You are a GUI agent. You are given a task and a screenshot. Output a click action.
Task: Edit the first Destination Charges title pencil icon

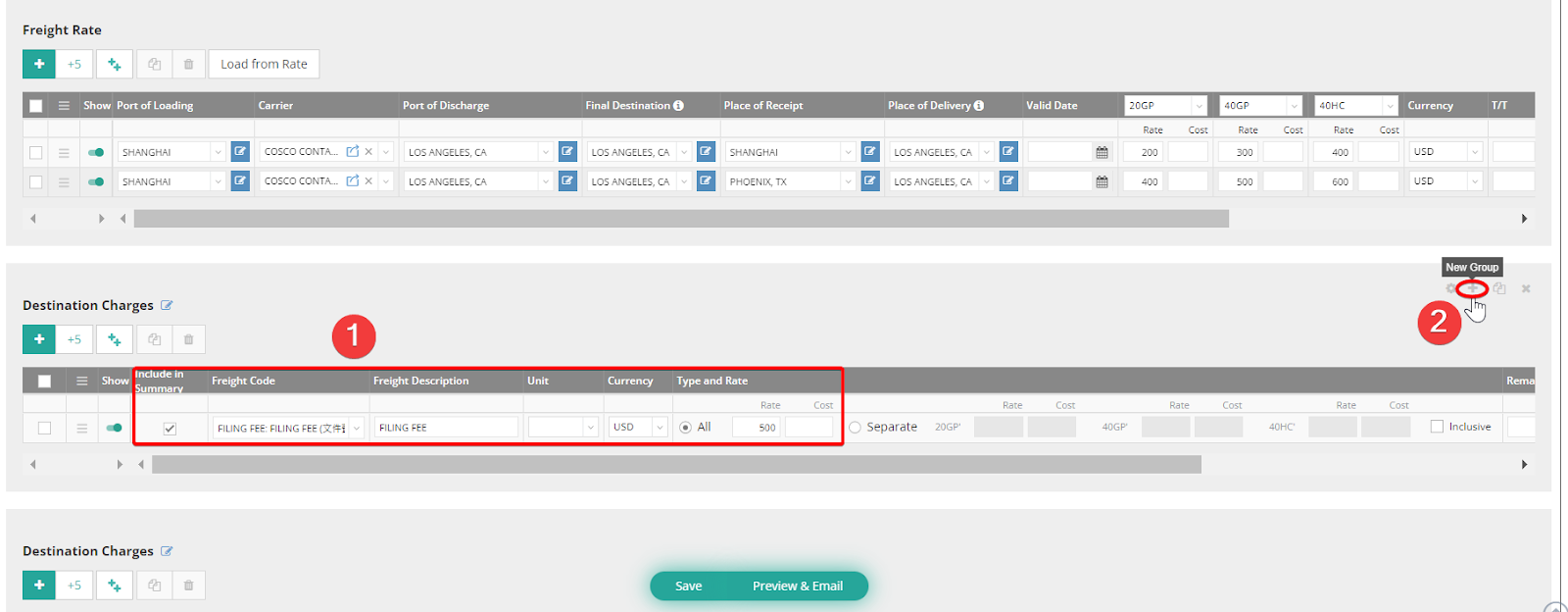pyautogui.click(x=167, y=305)
